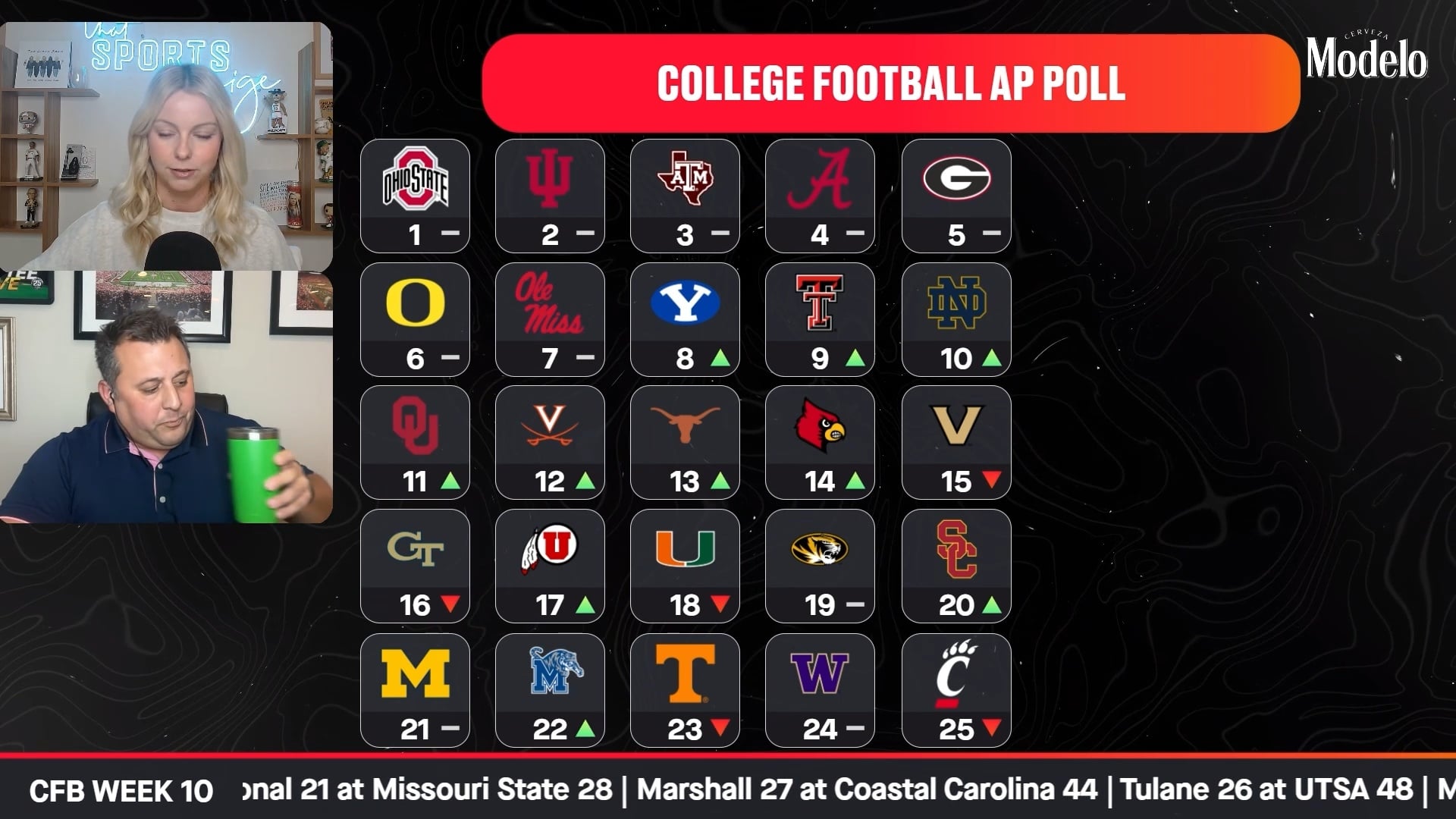
Task: Click the Tulane at UTSA score in ticker
Action: (1266, 789)
